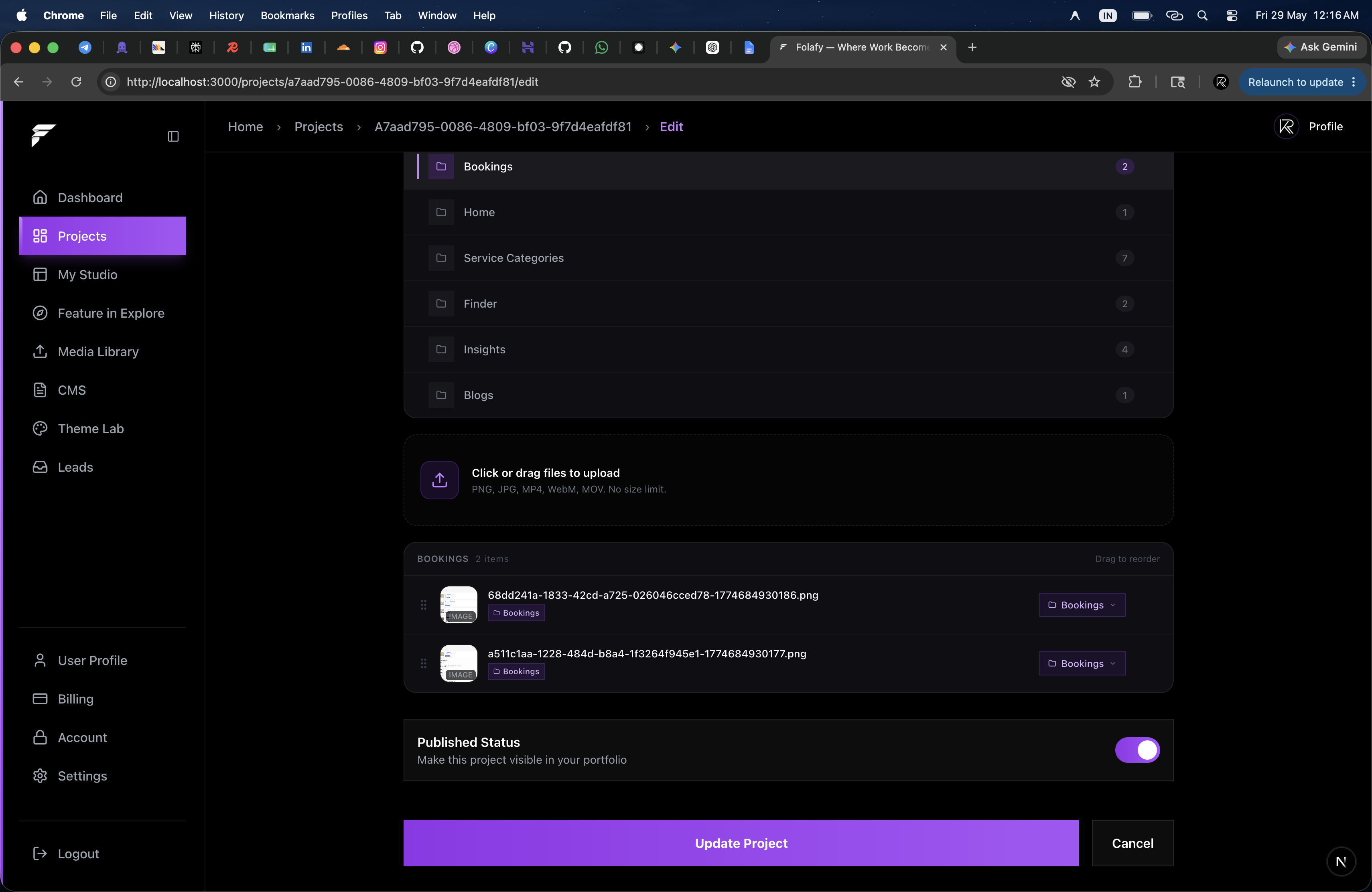
Task: Open CMS from sidebar
Action: pos(103,390)
